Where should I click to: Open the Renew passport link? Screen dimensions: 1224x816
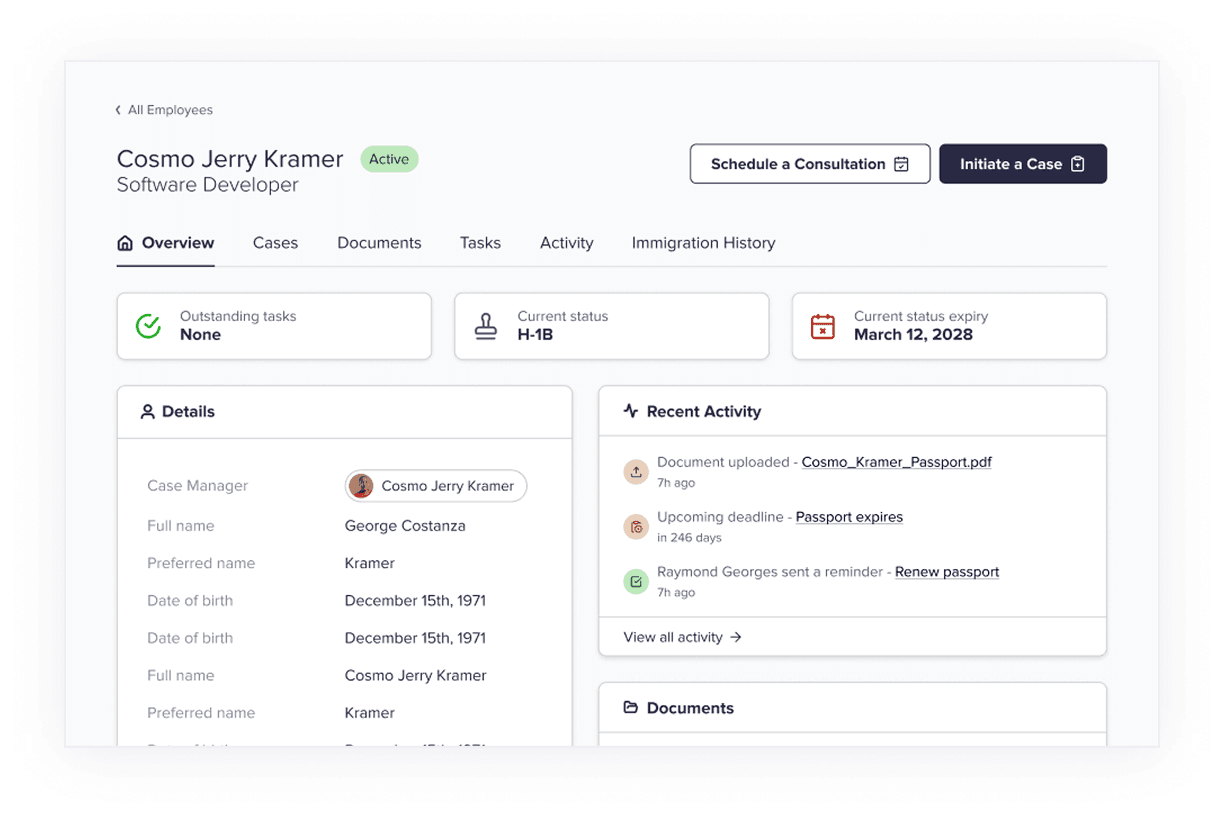point(947,572)
